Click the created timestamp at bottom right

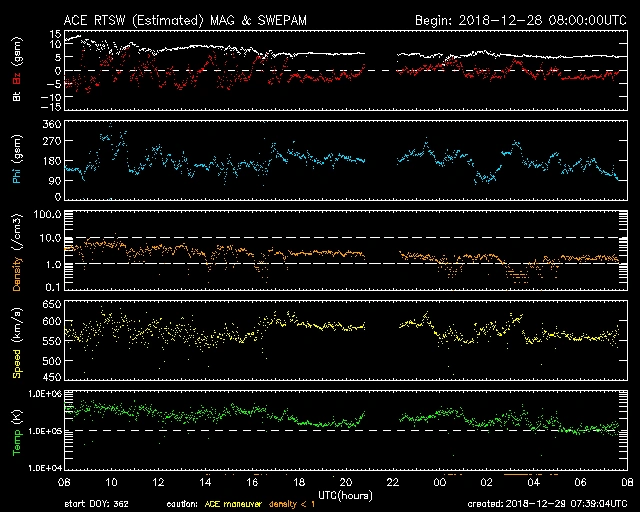[x=552, y=504]
